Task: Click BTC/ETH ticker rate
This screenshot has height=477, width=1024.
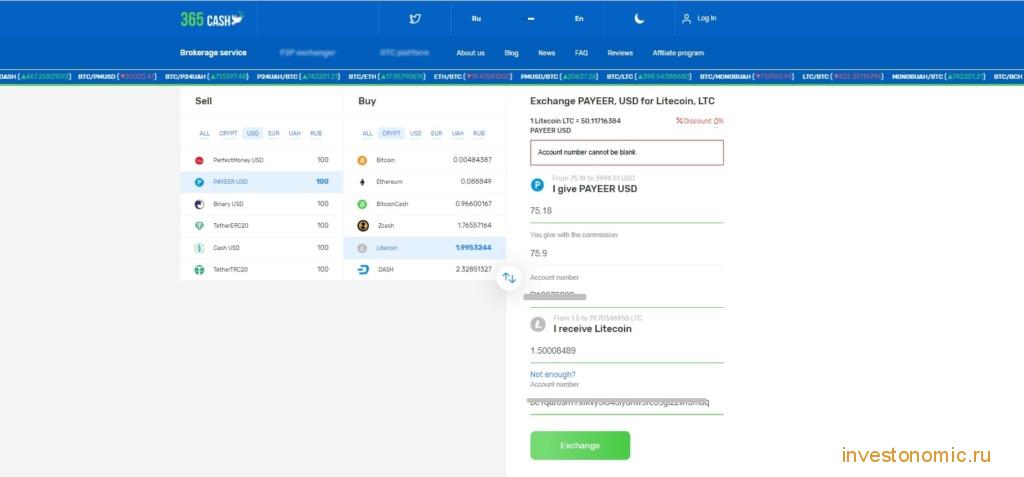Action: (x=387, y=76)
